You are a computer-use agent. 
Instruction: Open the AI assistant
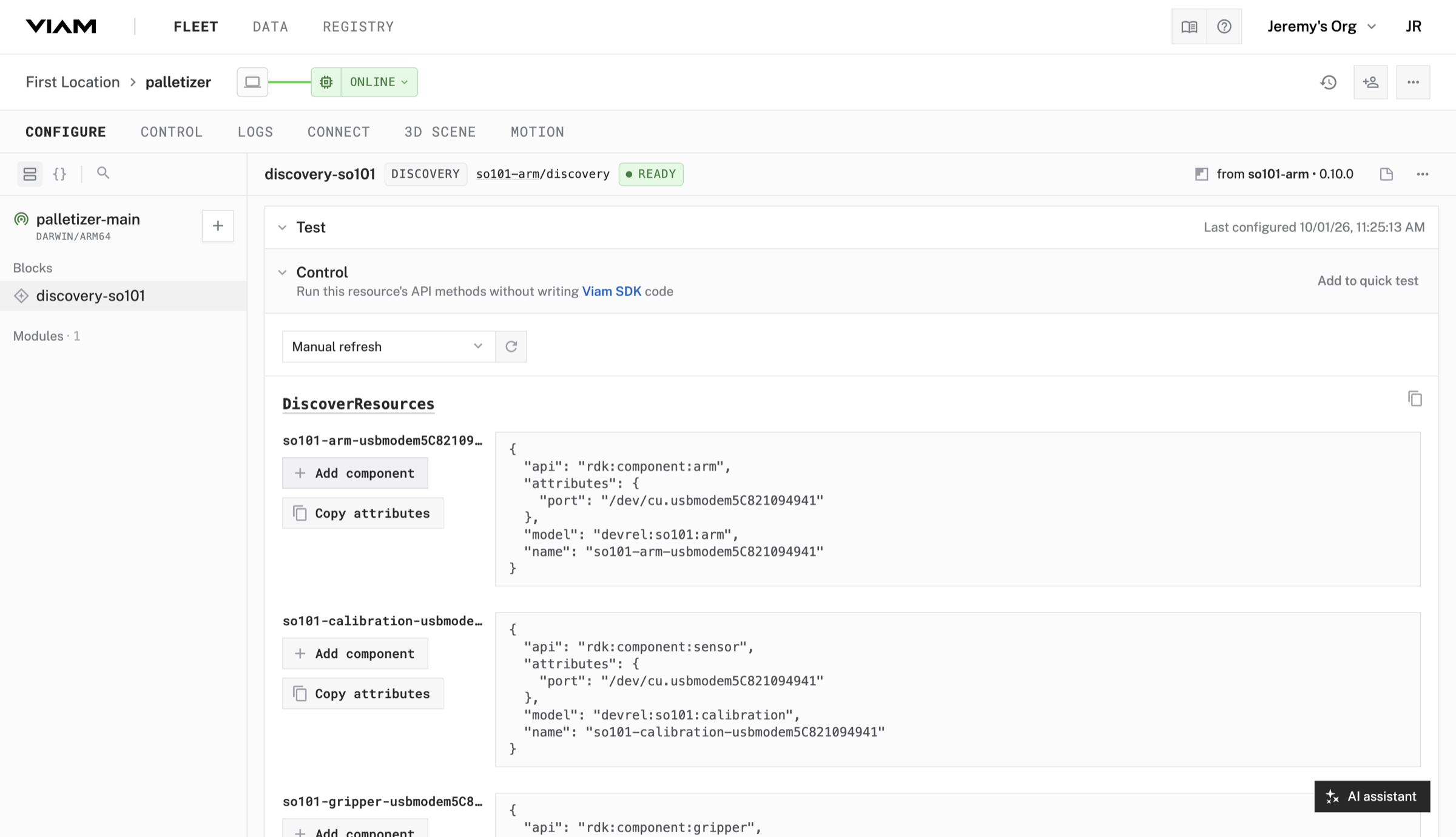coord(1372,796)
